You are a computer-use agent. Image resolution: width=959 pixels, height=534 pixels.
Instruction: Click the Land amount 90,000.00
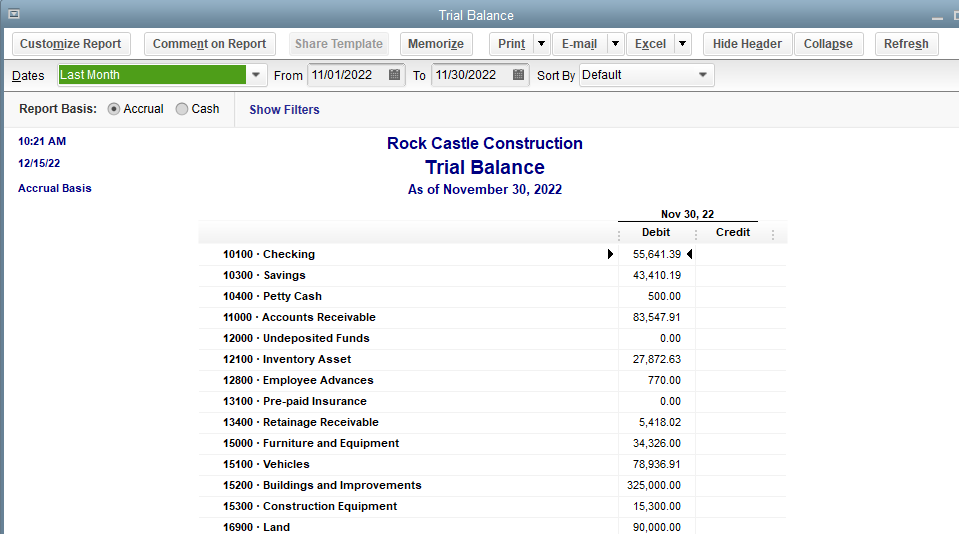pos(657,527)
